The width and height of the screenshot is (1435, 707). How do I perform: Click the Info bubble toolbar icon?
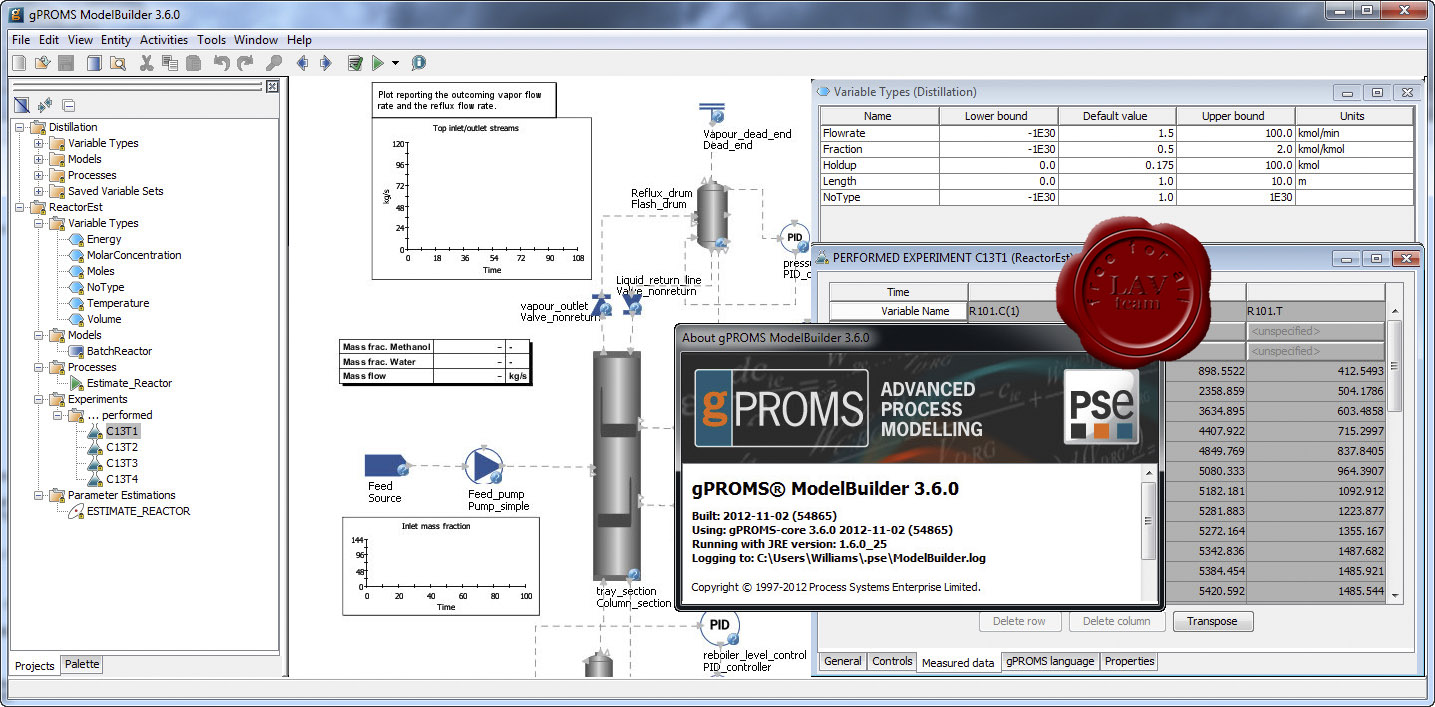point(418,63)
